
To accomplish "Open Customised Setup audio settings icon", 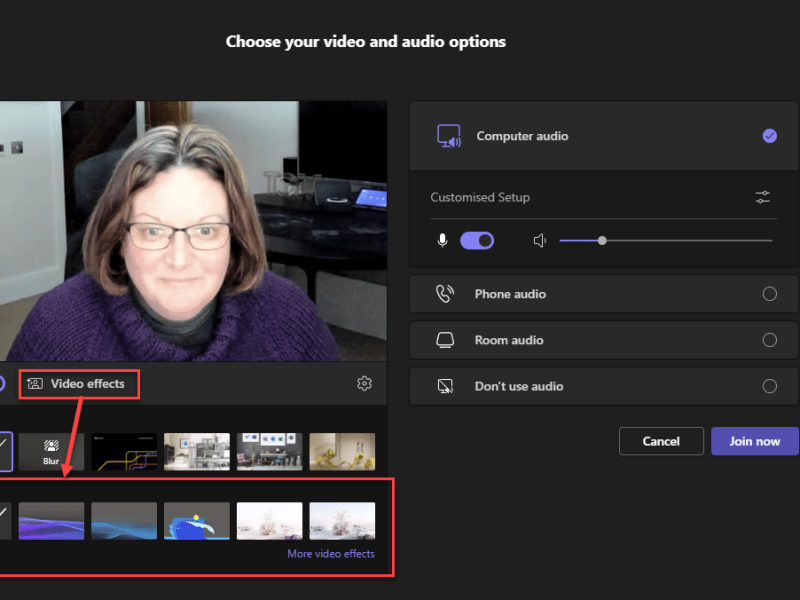I will click(762, 197).
